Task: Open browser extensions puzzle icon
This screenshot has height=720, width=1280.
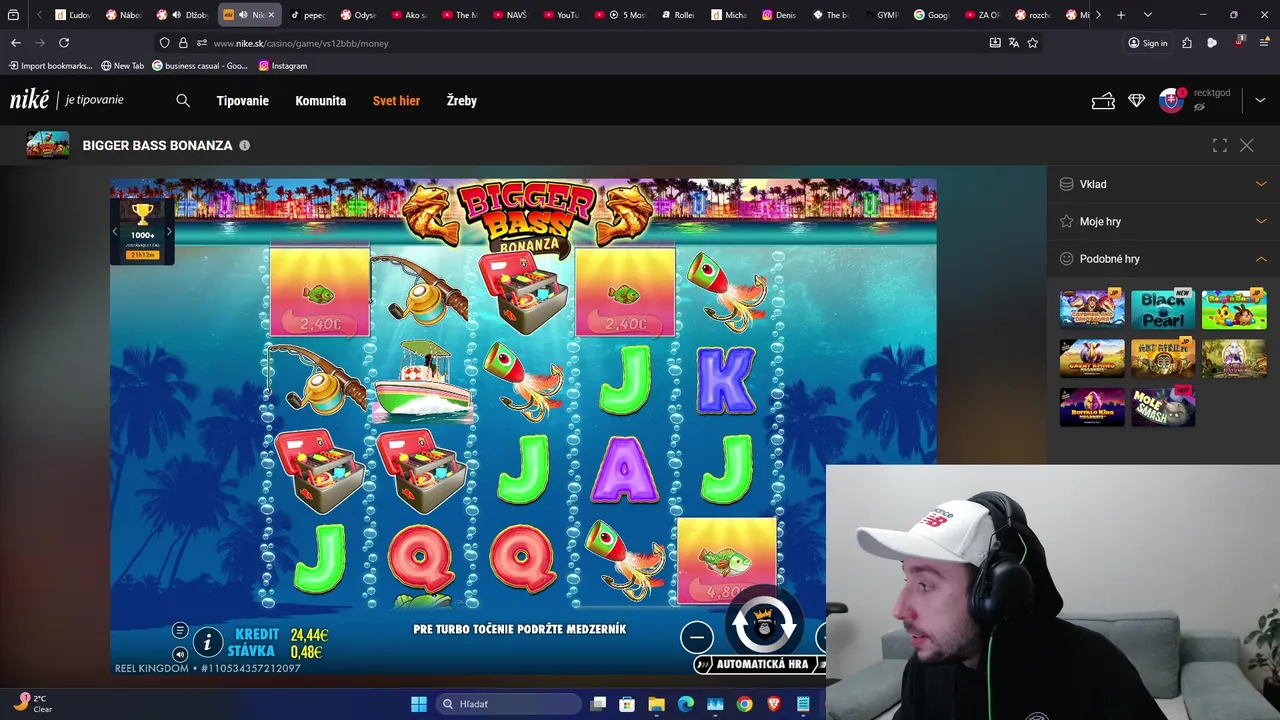Action: pos(1187,43)
